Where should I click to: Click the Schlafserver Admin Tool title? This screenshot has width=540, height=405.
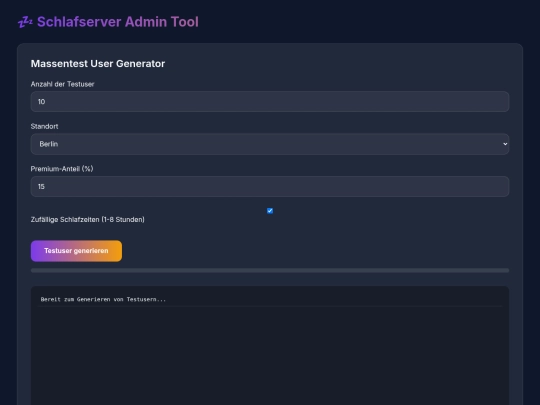click(x=118, y=22)
